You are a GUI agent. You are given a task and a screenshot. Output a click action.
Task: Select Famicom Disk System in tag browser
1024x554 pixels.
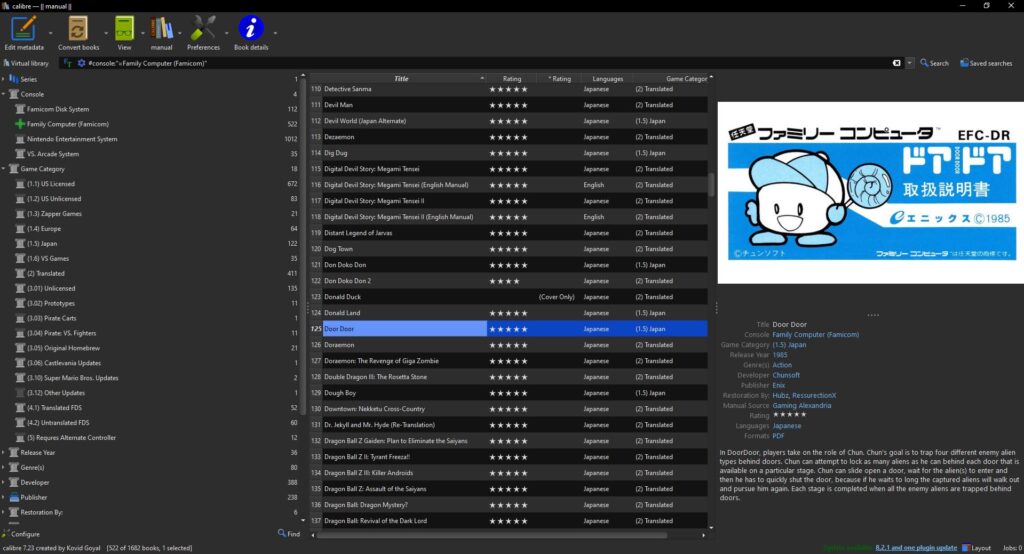(57, 109)
